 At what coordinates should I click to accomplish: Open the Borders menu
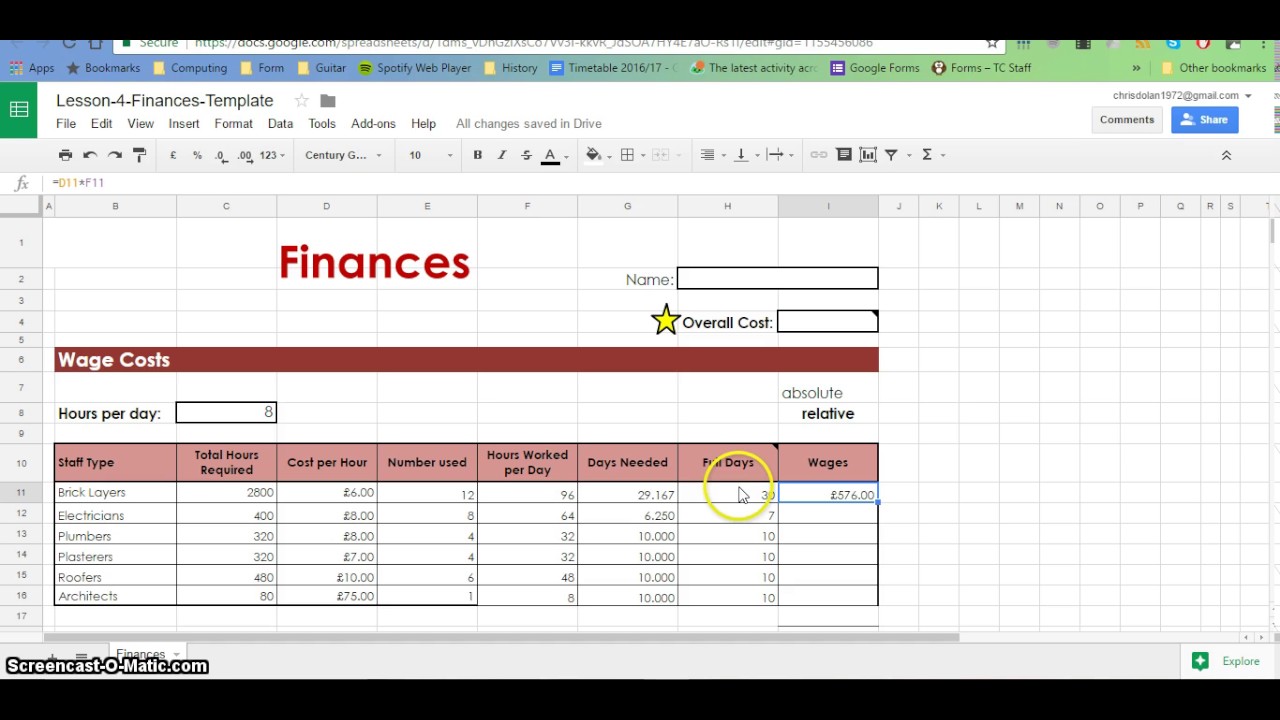click(x=627, y=155)
